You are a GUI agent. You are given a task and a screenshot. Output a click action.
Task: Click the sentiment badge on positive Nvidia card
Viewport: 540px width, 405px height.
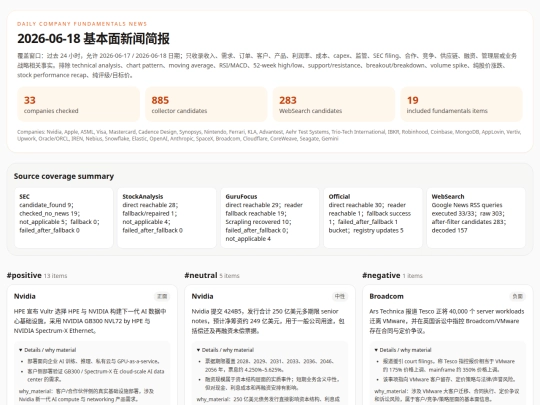(162, 297)
